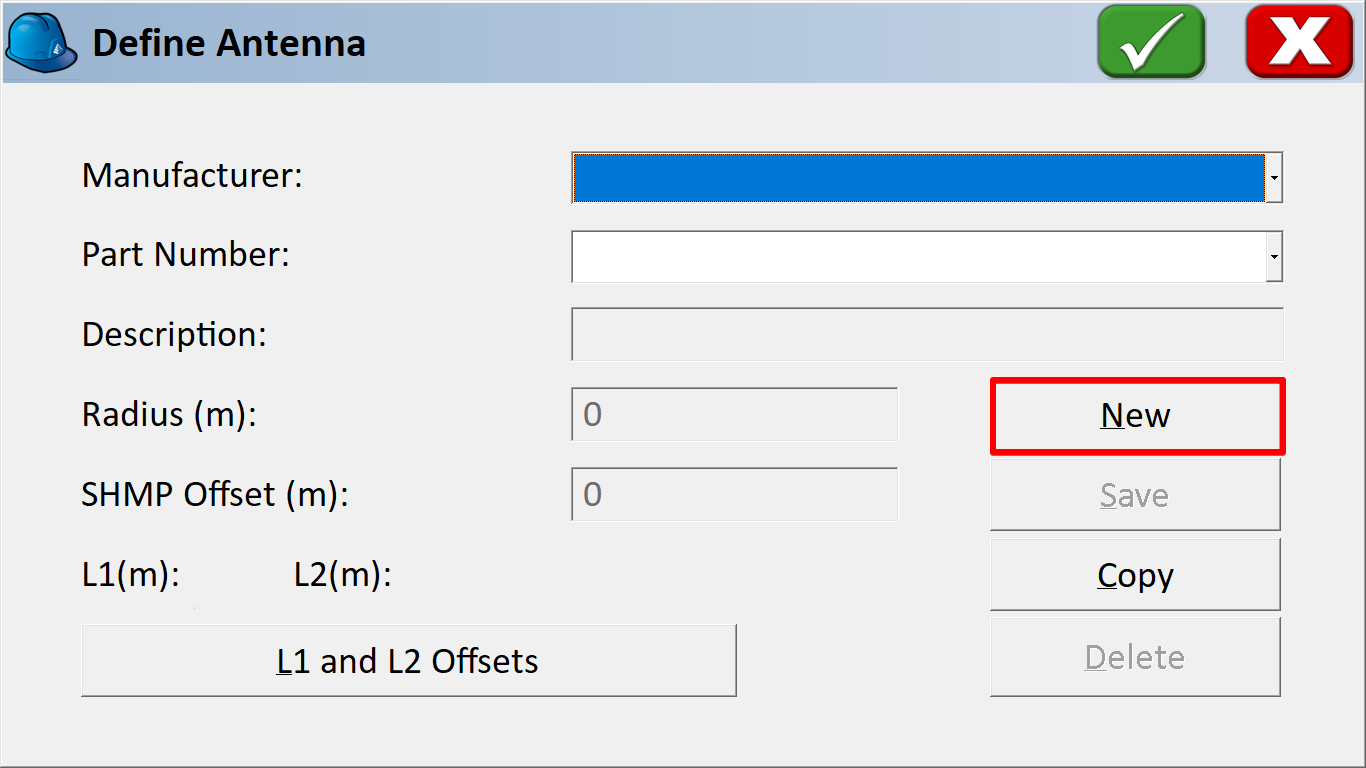Create a new antenna with New button
The image size is (1366, 768).
(x=1137, y=416)
